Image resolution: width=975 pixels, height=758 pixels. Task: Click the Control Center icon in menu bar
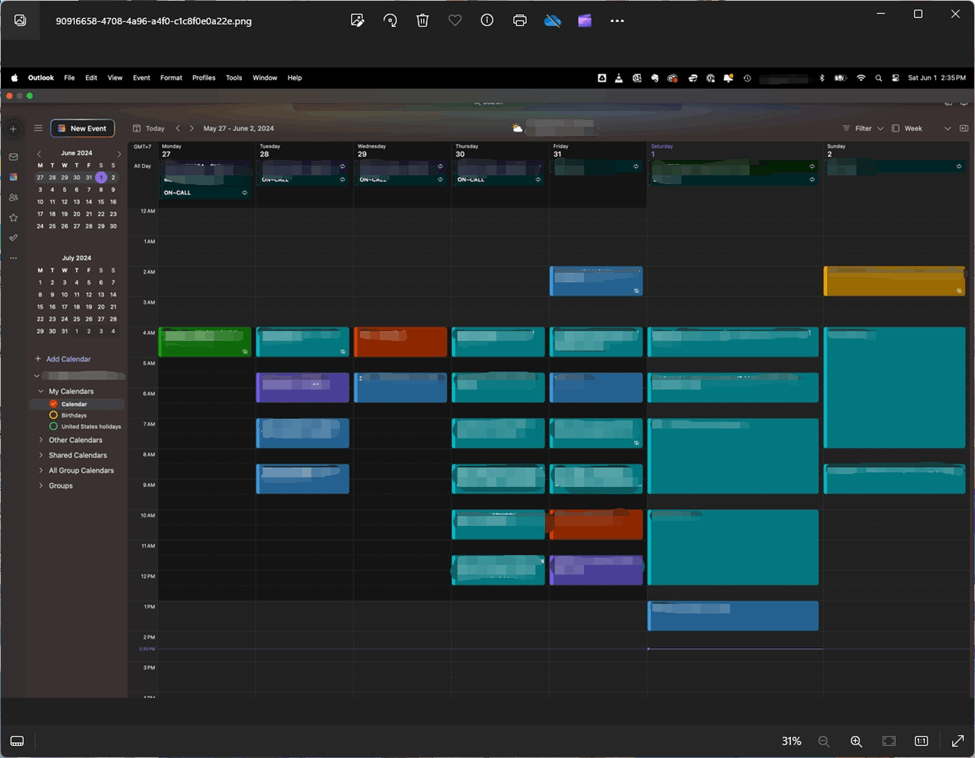tap(895, 78)
